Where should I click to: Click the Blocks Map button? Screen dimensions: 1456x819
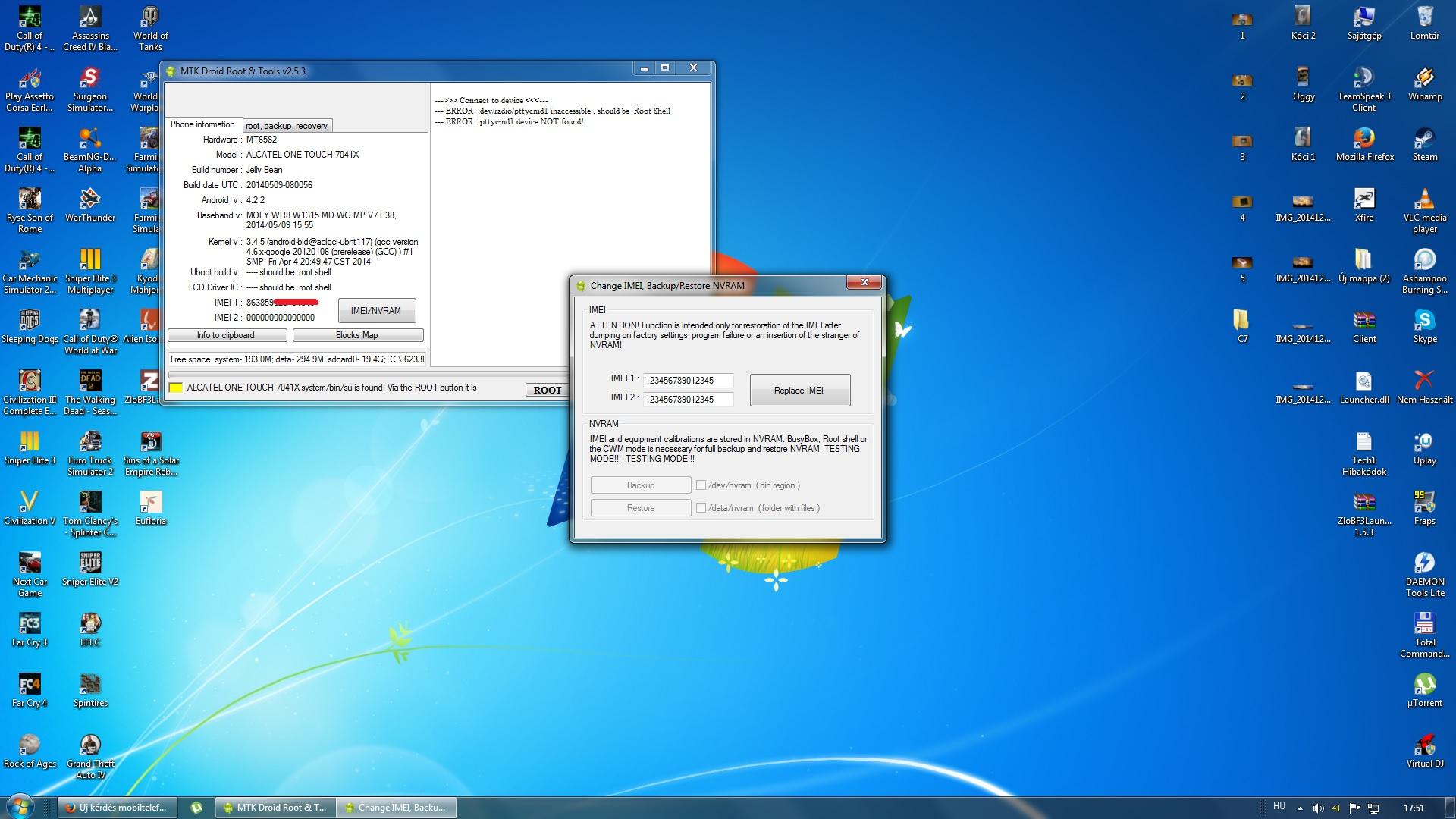click(357, 335)
